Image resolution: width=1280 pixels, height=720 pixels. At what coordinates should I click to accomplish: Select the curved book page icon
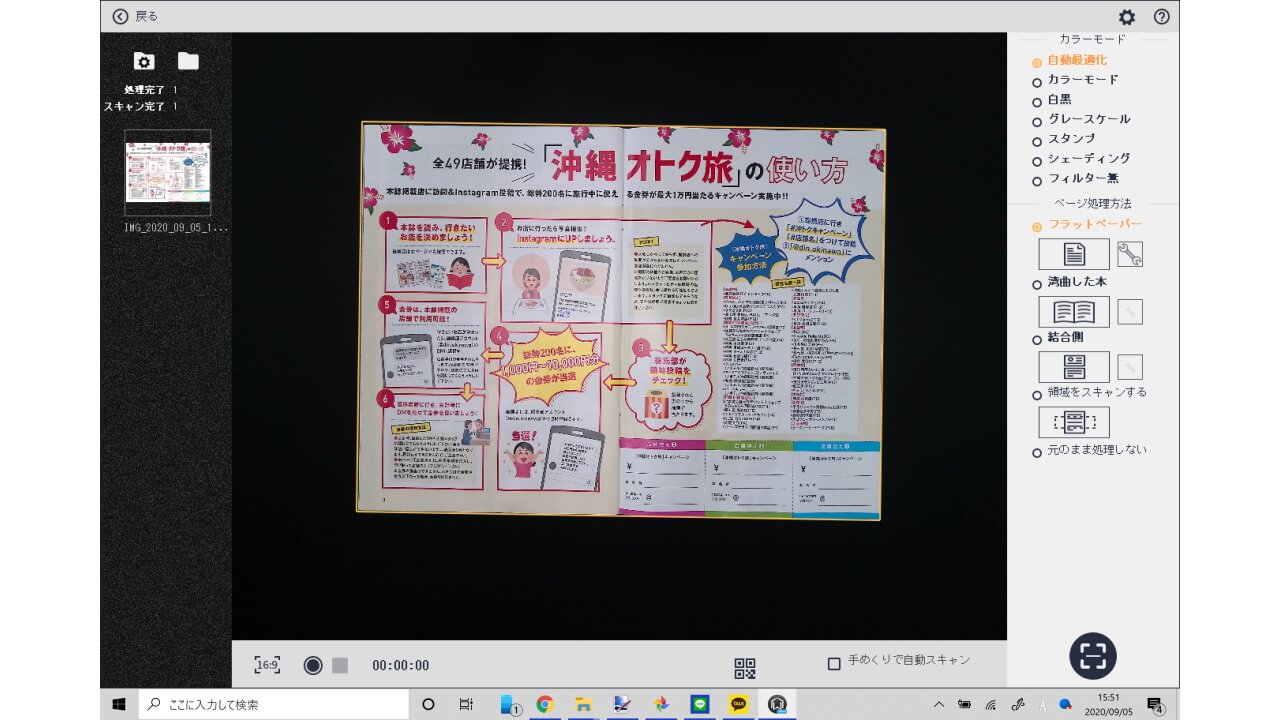1073,312
